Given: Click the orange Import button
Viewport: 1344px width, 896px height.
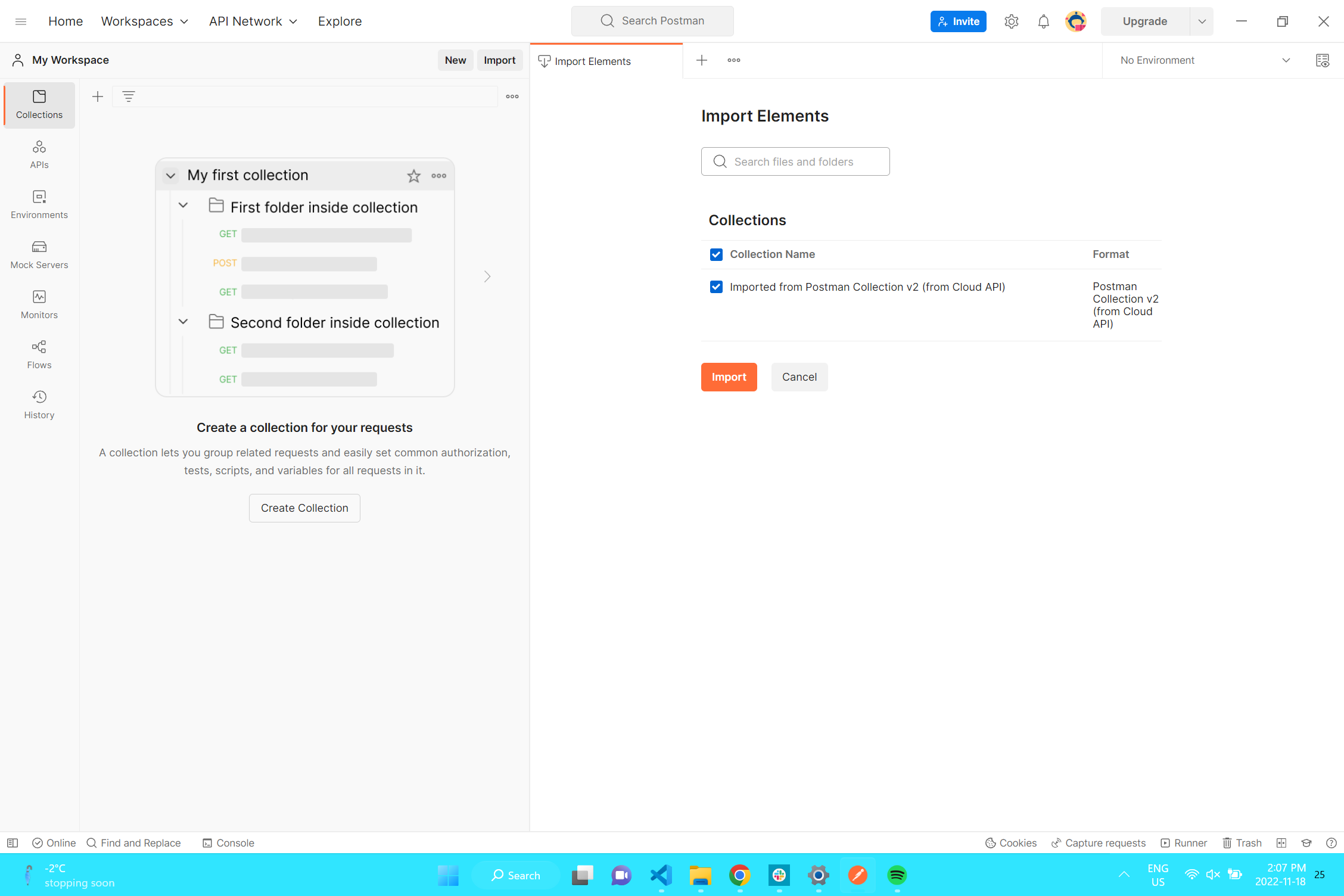Looking at the screenshot, I should 729,377.
